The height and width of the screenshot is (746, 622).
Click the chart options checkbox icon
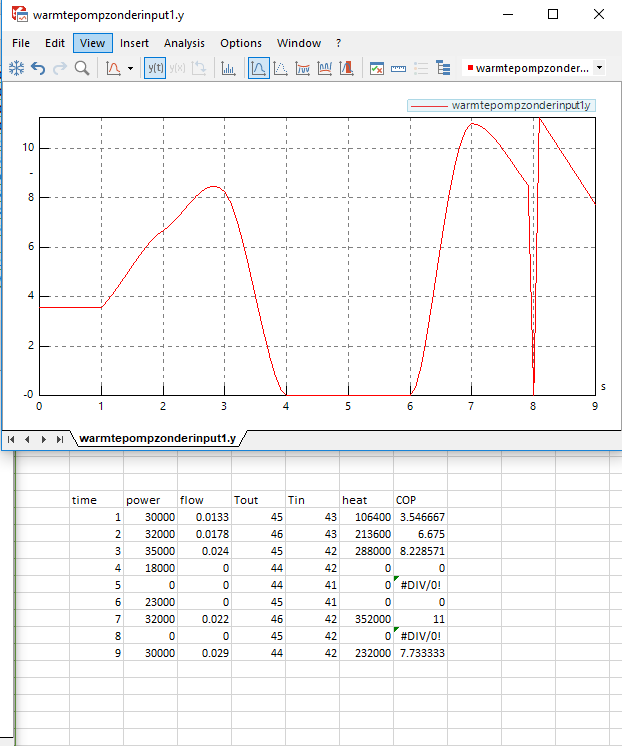(x=377, y=68)
